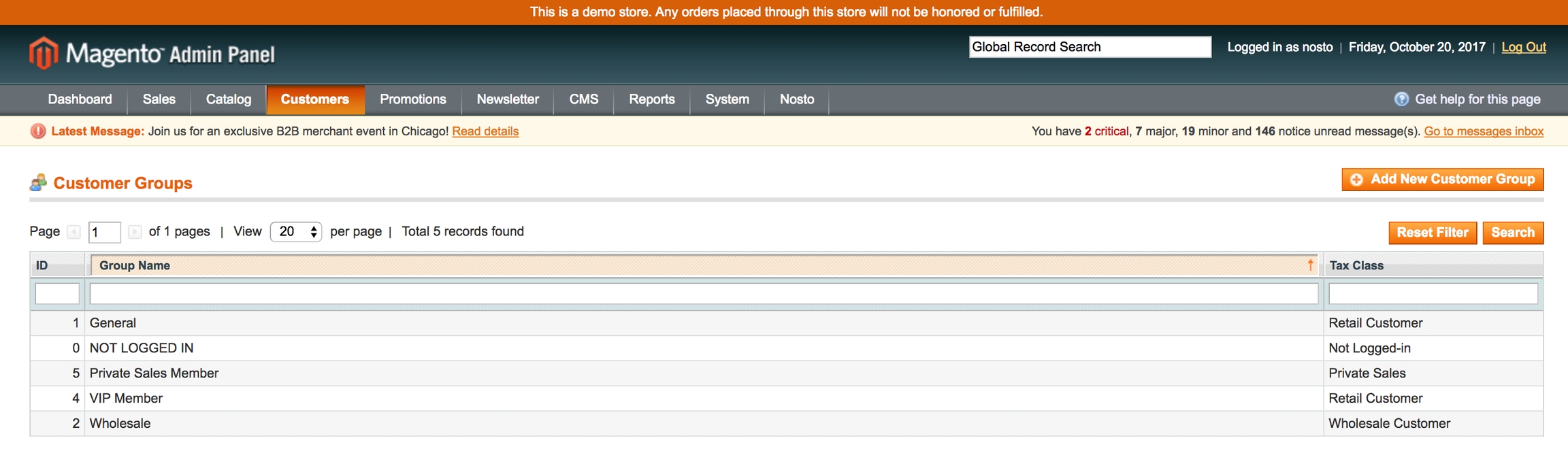Image resolution: width=1568 pixels, height=453 pixels.
Task: Click the Group Name filter input
Action: tap(704, 294)
